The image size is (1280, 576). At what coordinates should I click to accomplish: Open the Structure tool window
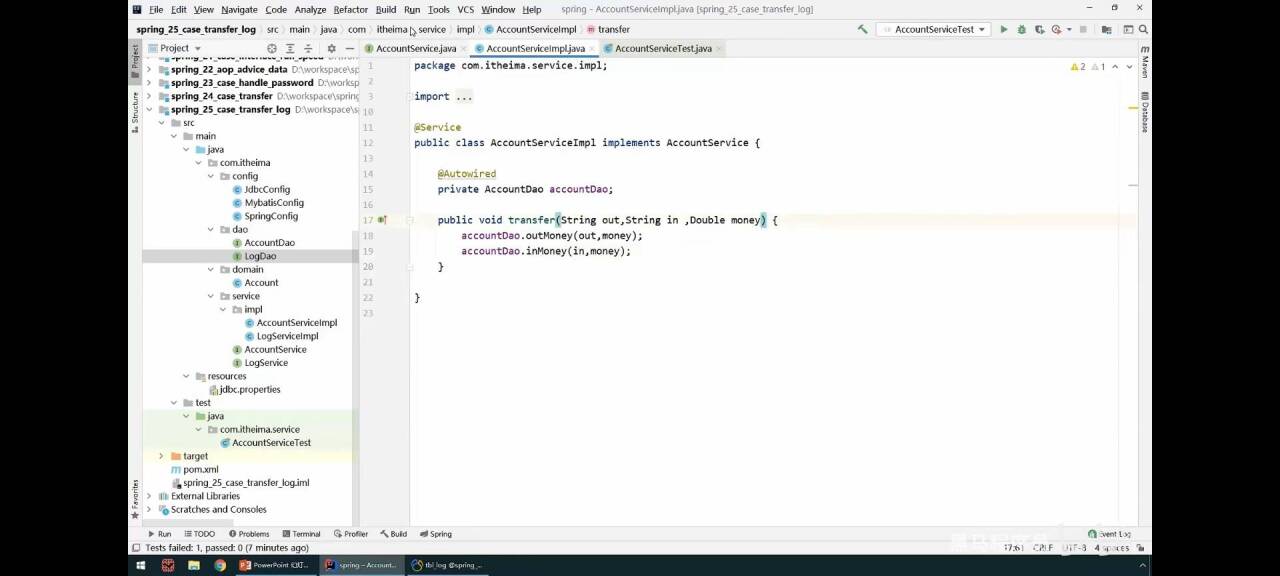pyautogui.click(x=136, y=110)
